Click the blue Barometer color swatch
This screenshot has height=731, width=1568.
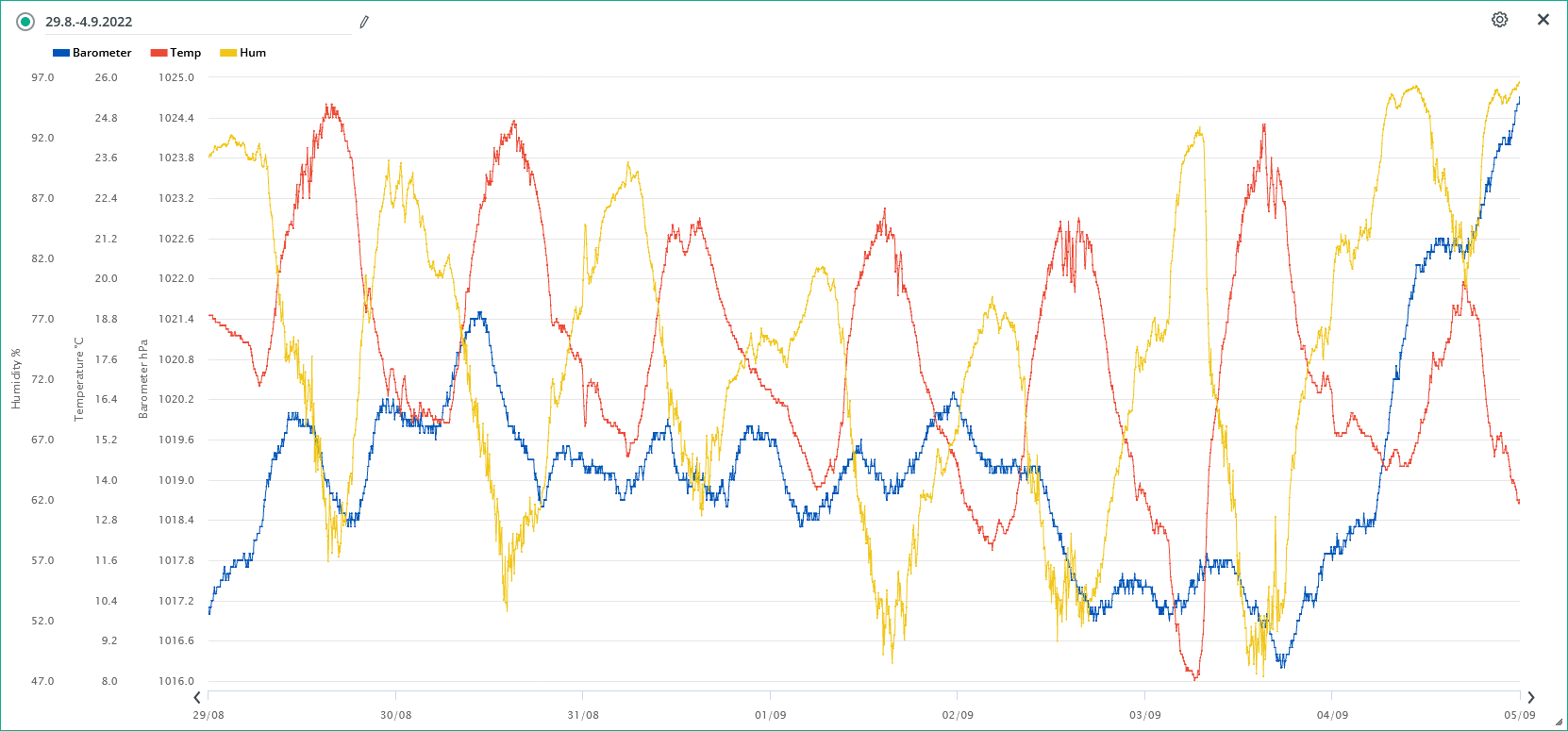pos(61,53)
